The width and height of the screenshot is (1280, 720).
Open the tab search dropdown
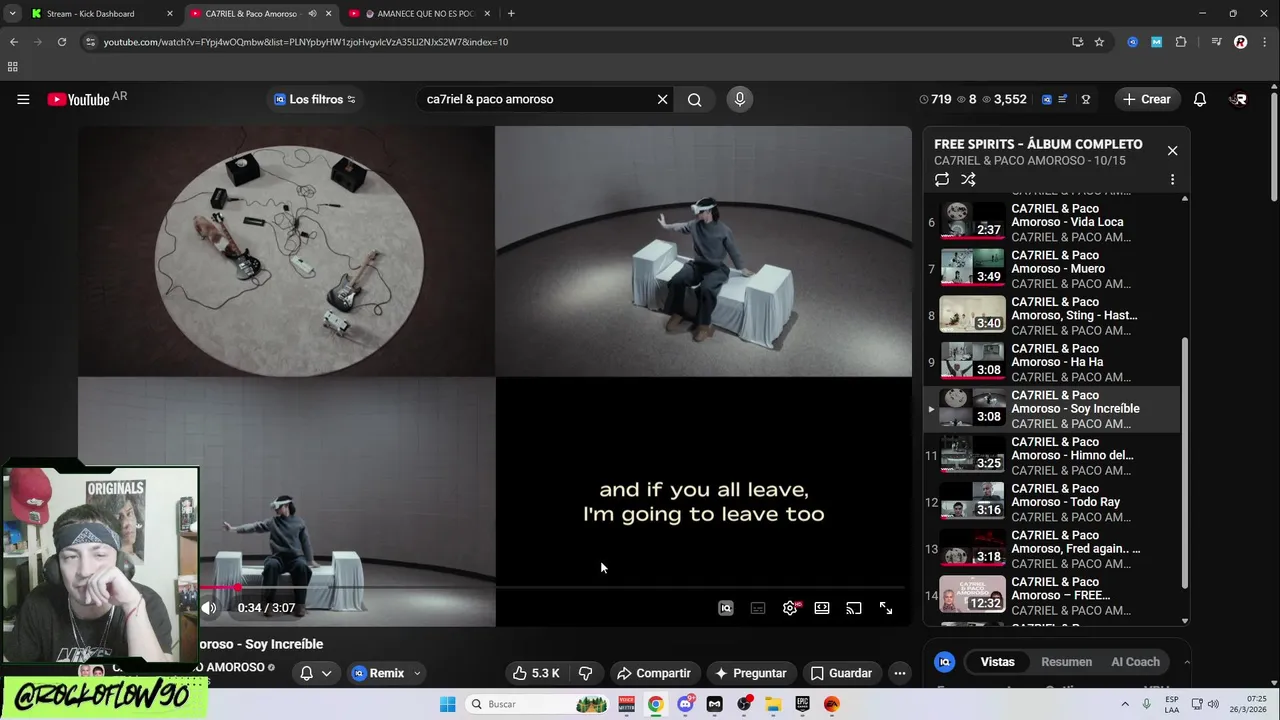pos(12,14)
